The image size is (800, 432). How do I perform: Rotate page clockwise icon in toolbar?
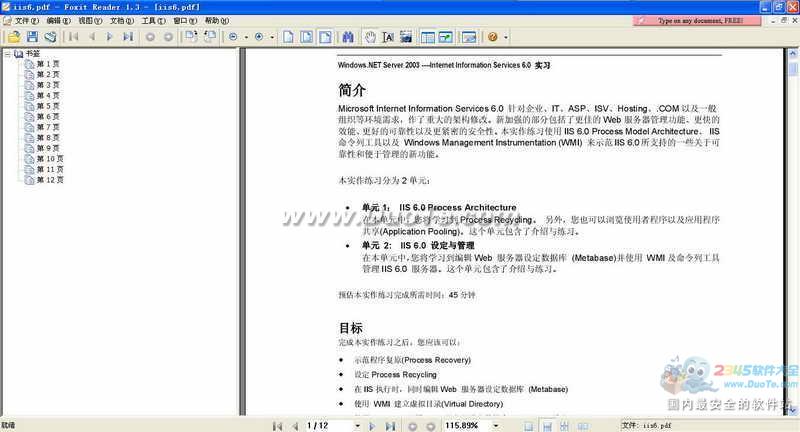[x=191, y=37]
